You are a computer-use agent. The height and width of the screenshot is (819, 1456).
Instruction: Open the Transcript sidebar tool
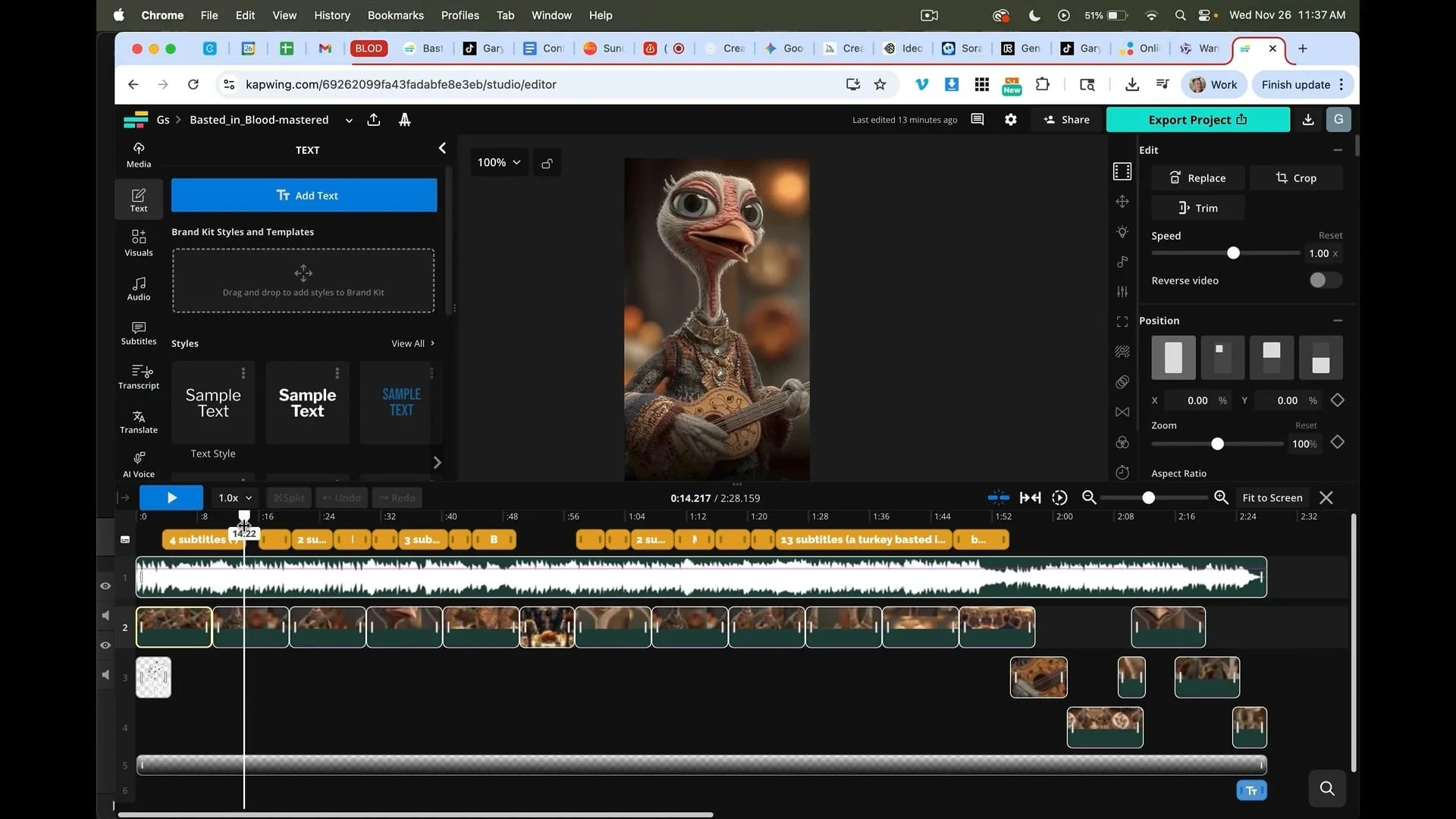click(138, 377)
